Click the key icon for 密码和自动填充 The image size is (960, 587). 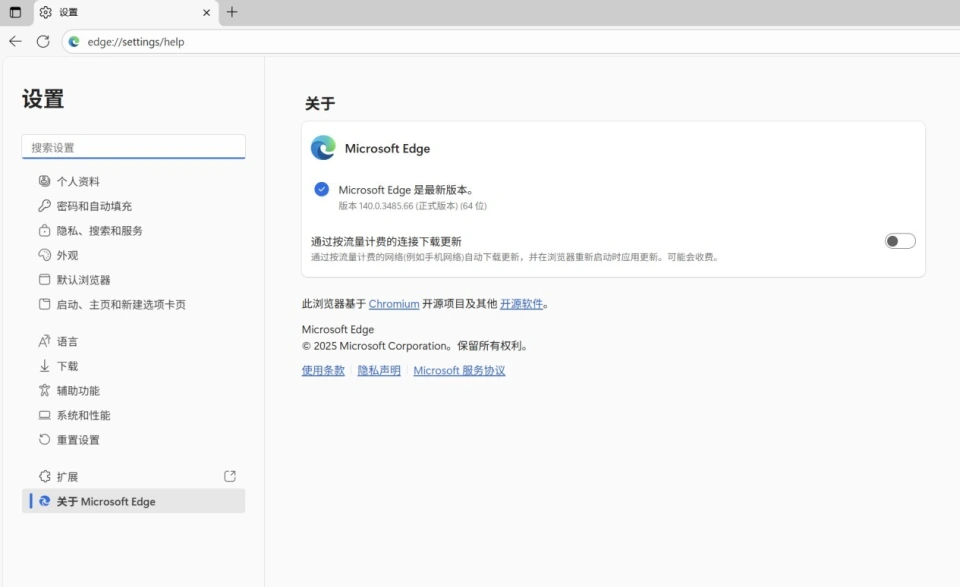44,206
